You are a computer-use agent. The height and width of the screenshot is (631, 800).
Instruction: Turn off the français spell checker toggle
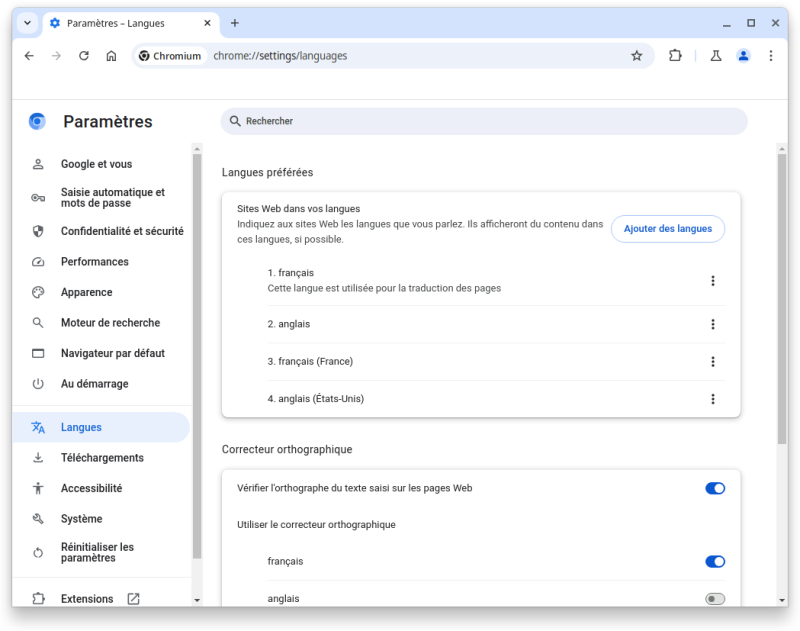click(714, 562)
